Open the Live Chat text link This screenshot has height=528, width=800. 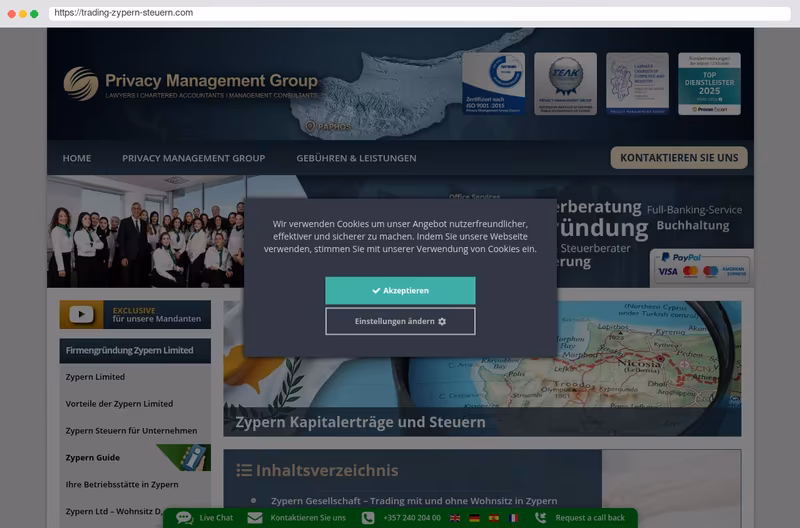(216, 518)
